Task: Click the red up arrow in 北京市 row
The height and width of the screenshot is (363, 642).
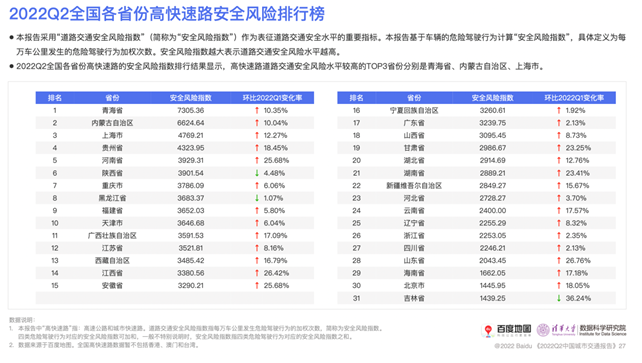Action: pyautogui.click(x=559, y=286)
